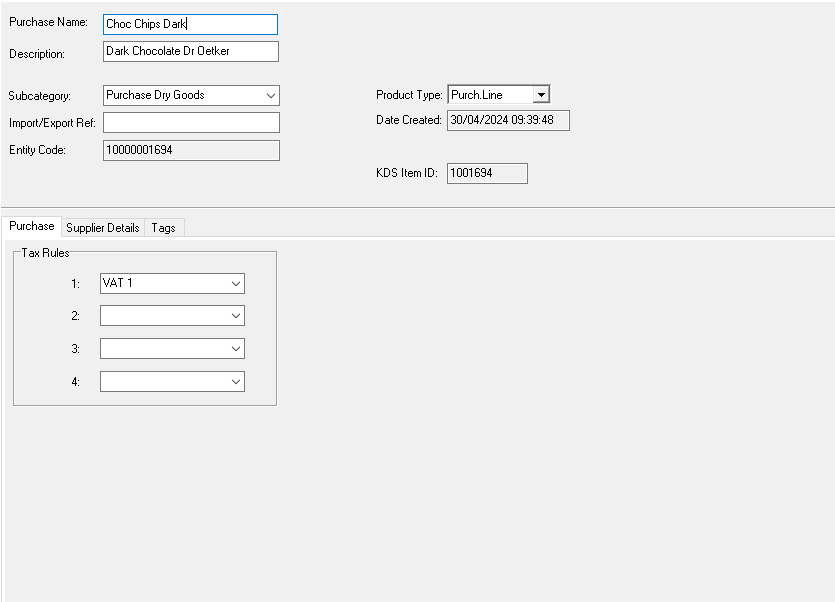Open the Subcategory dropdown
This screenshot has height=602, width=835.
coord(191,95)
